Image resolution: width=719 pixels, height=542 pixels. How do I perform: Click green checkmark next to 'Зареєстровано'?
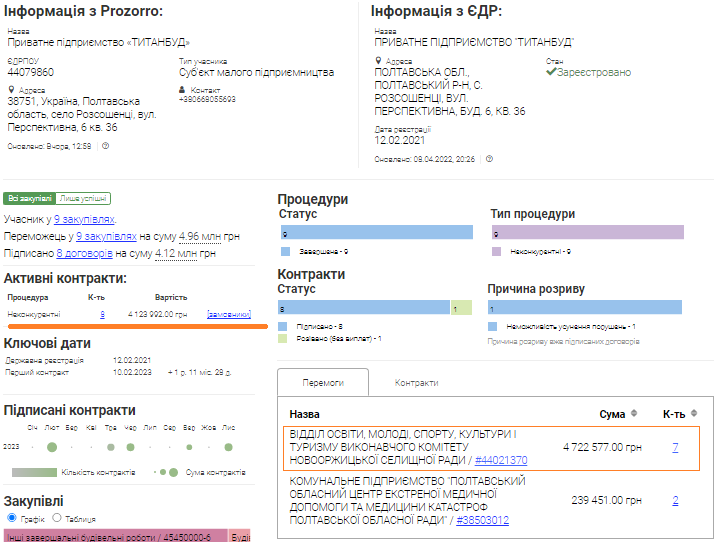tap(551, 72)
